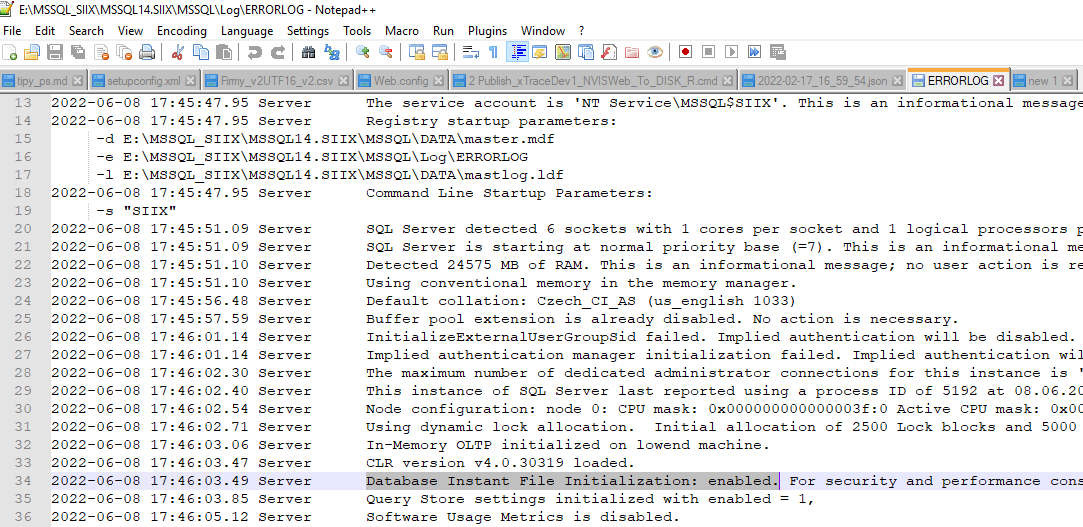Viewport: 1083px width, 527px height.
Task: Run macro multiple times icon
Action: pos(754,52)
